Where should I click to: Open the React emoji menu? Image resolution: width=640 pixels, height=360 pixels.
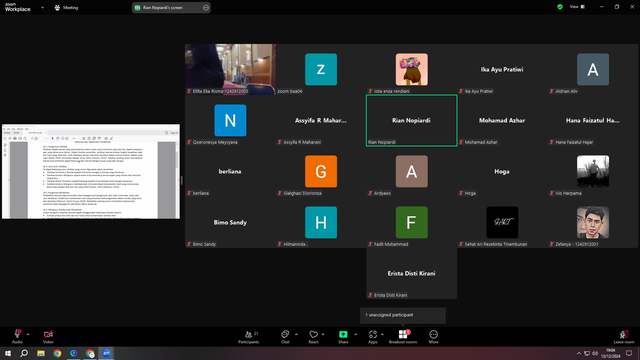(313, 337)
